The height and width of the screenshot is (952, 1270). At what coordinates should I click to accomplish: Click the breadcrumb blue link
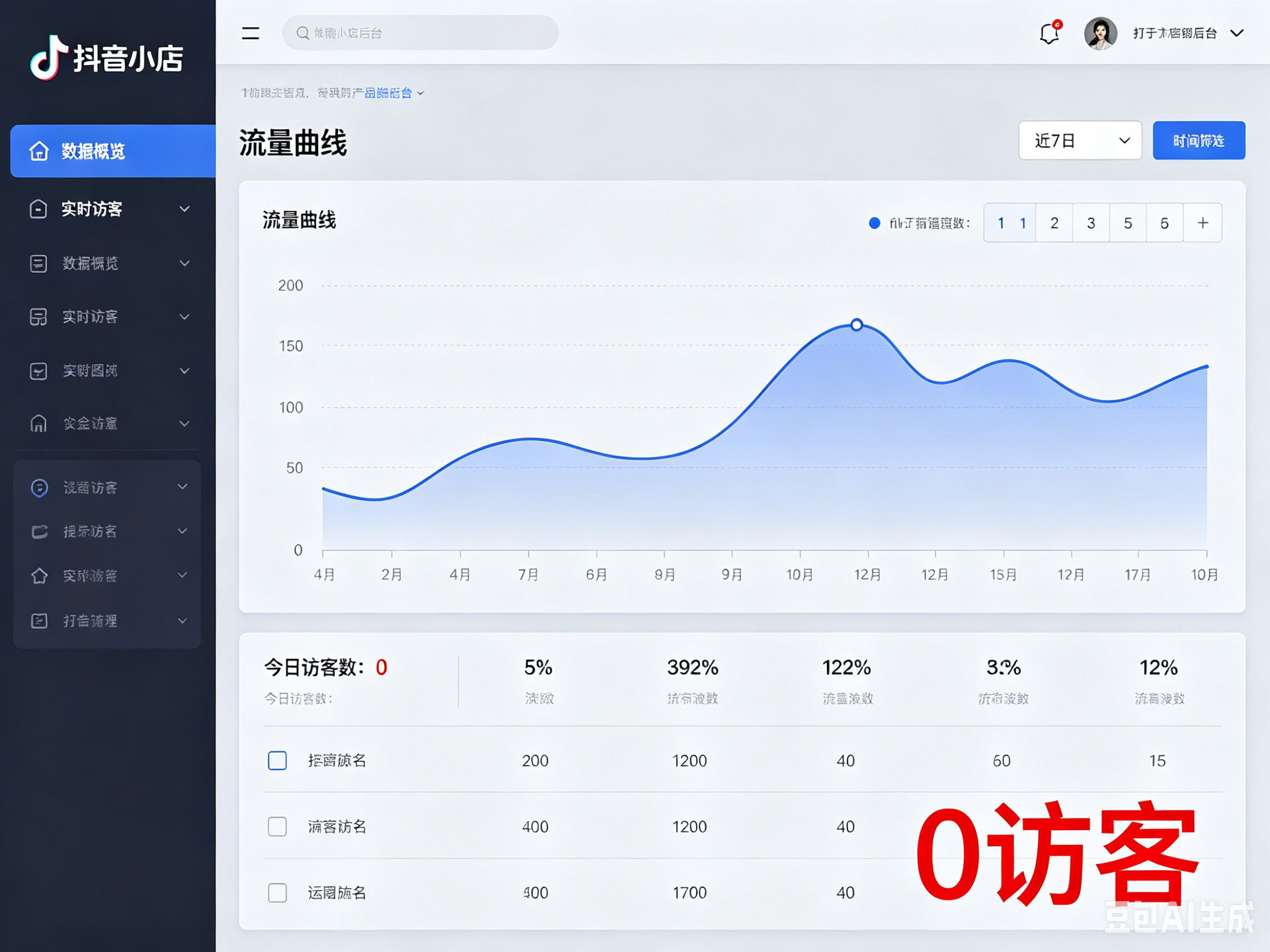point(389,93)
